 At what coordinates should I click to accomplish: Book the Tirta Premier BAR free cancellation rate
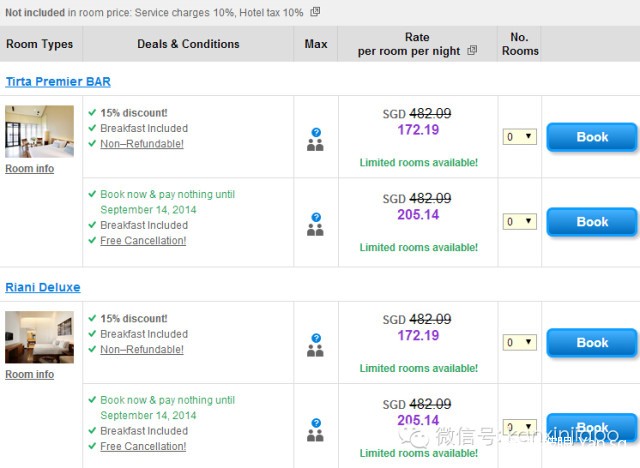click(x=591, y=222)
